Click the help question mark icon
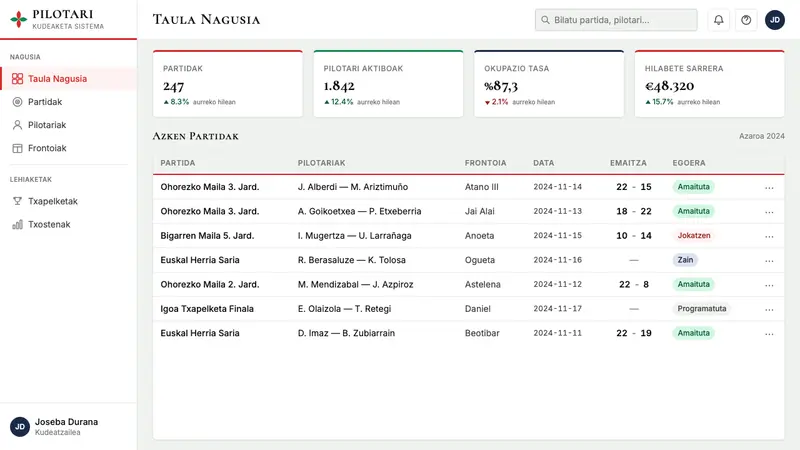 [746, 20]
